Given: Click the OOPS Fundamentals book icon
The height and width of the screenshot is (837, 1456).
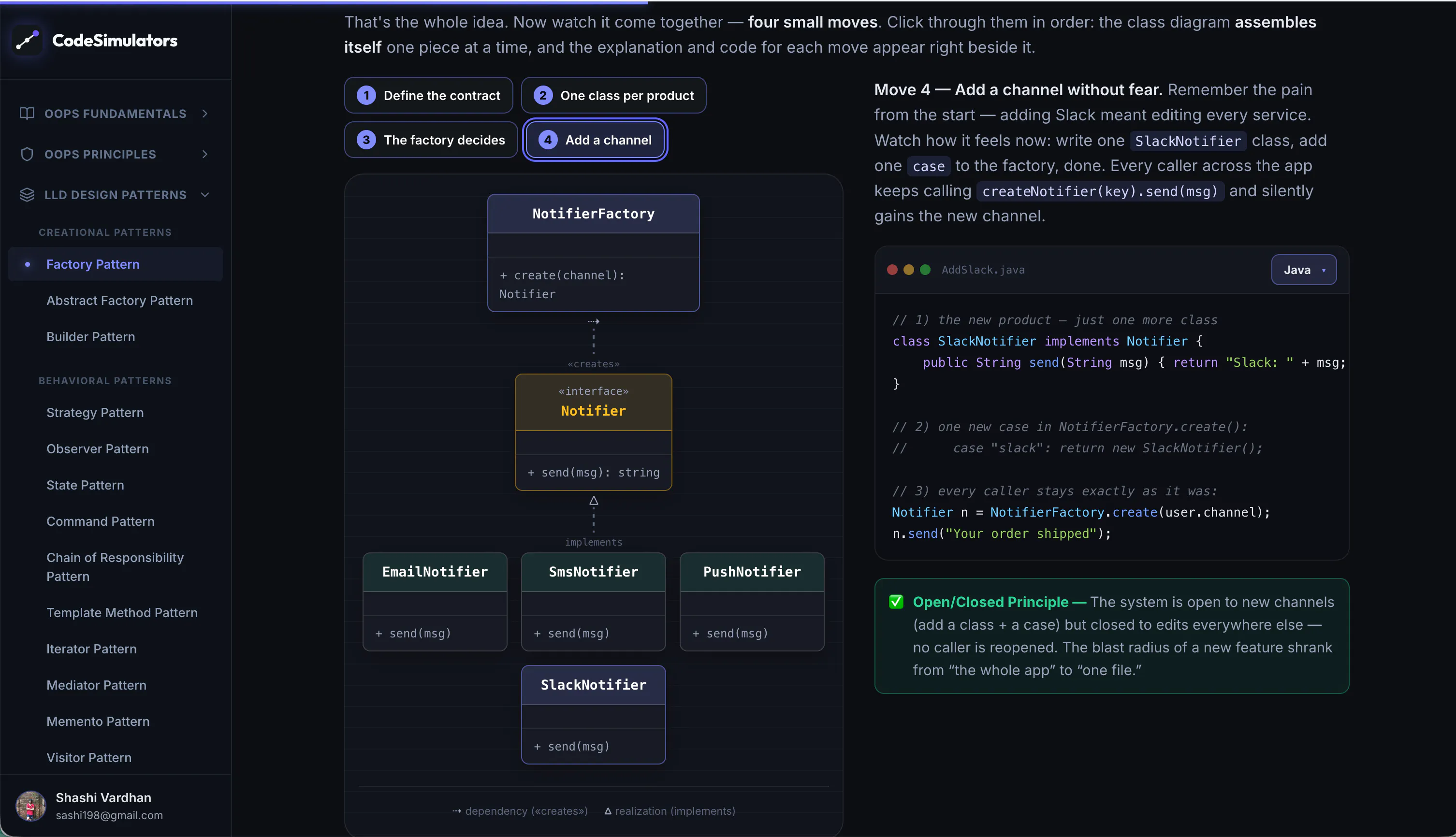Looking at the screenshot, I should [27, 113].
